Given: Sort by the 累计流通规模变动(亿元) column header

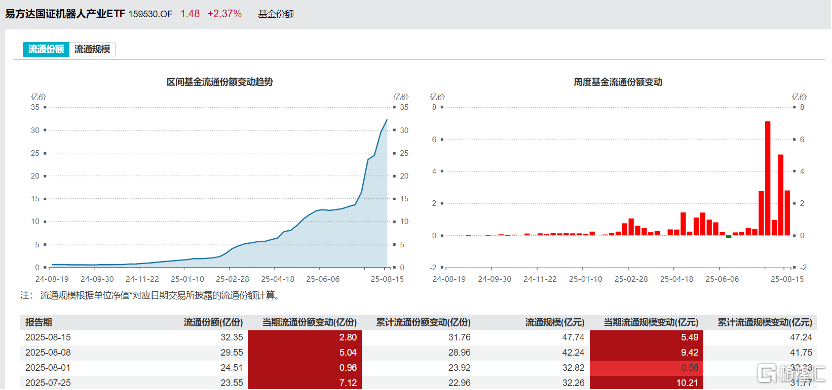Looking at the screenshot, I should [765, 322].
